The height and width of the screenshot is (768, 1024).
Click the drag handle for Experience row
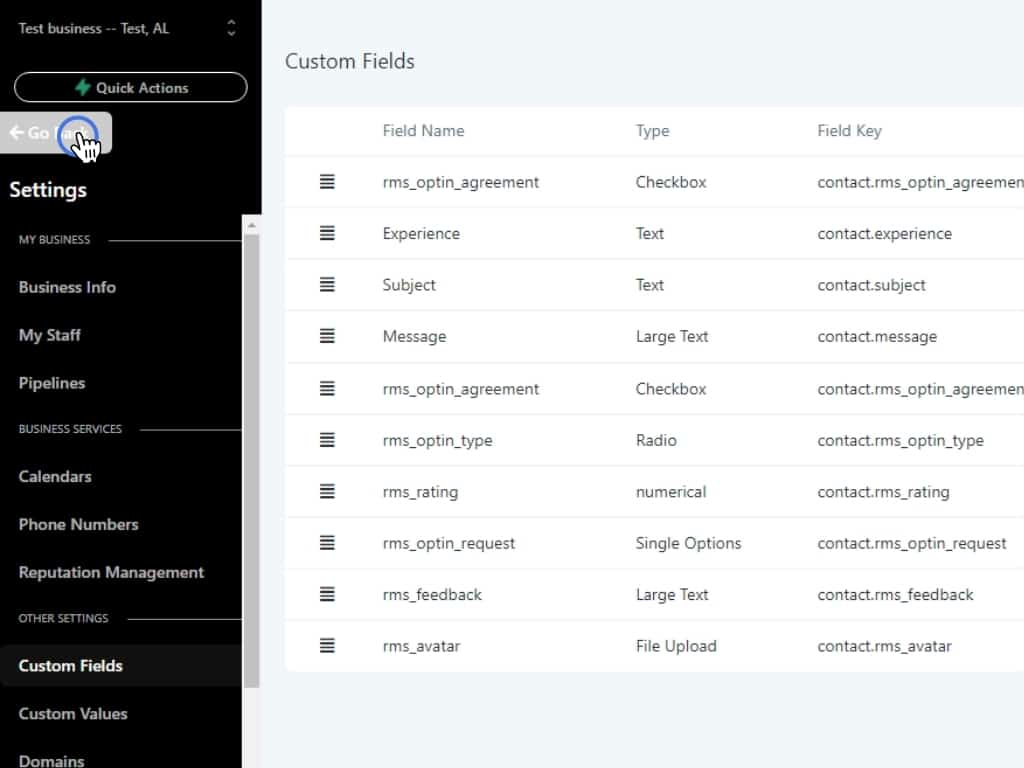point(327,233)
